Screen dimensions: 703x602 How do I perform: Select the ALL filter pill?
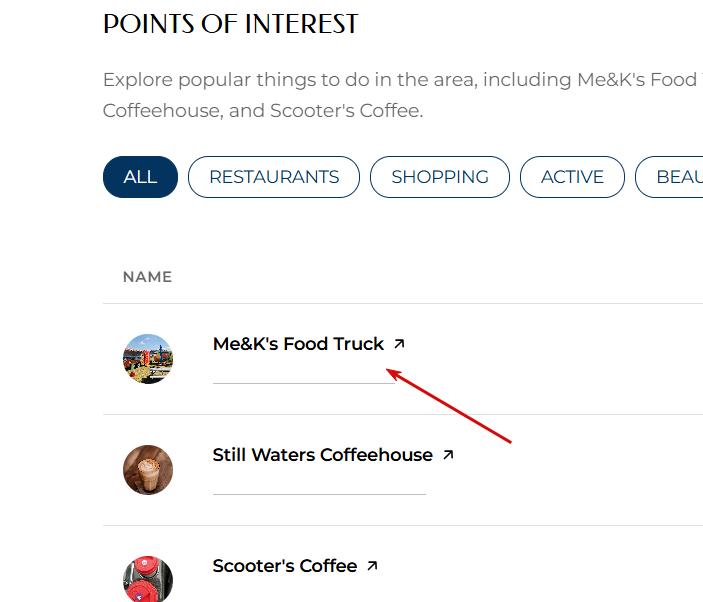click(140, 177)
